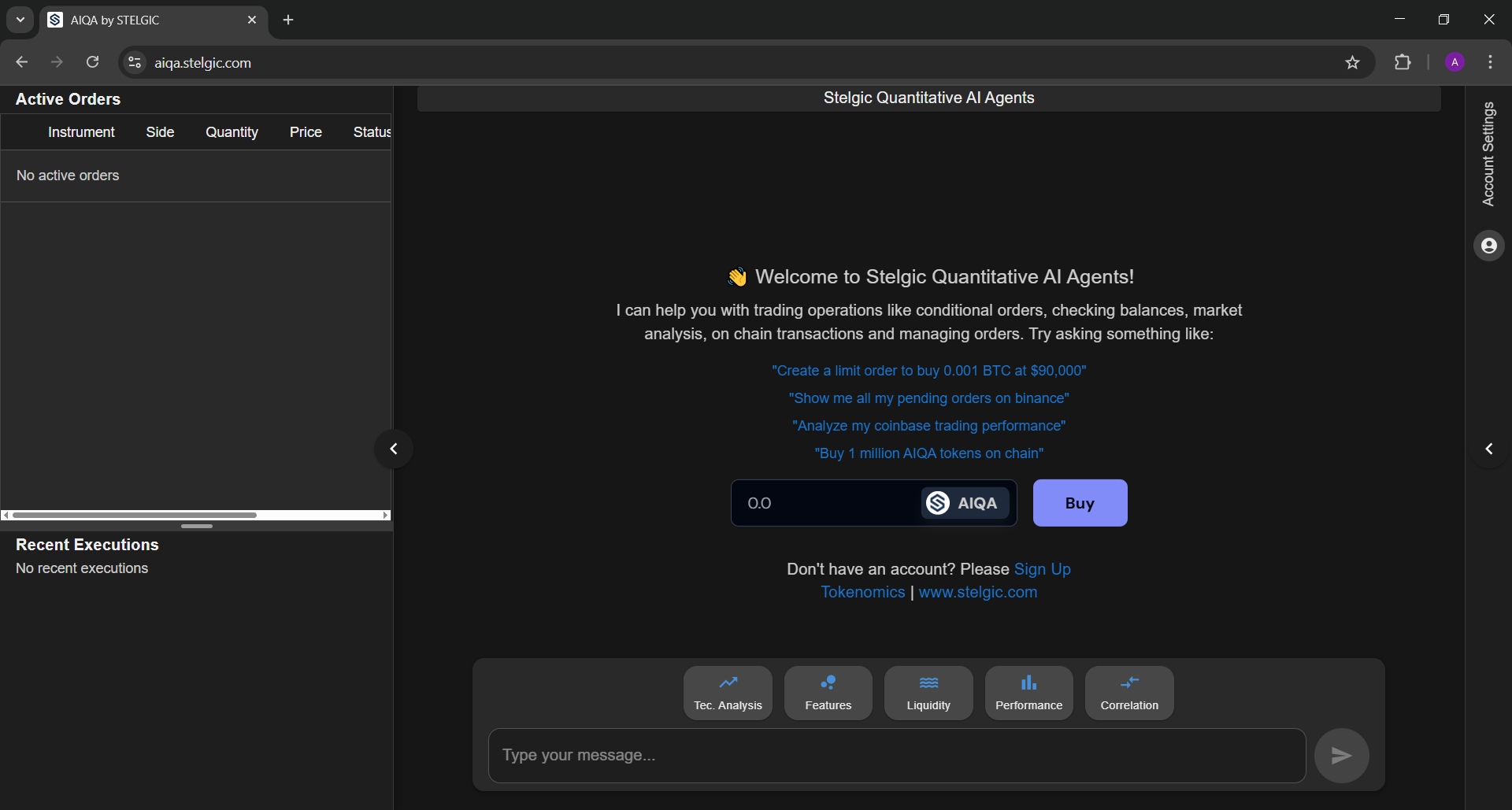Close the AIQA by STELGIC tab

pyautogui.click(x=252, y=20)
